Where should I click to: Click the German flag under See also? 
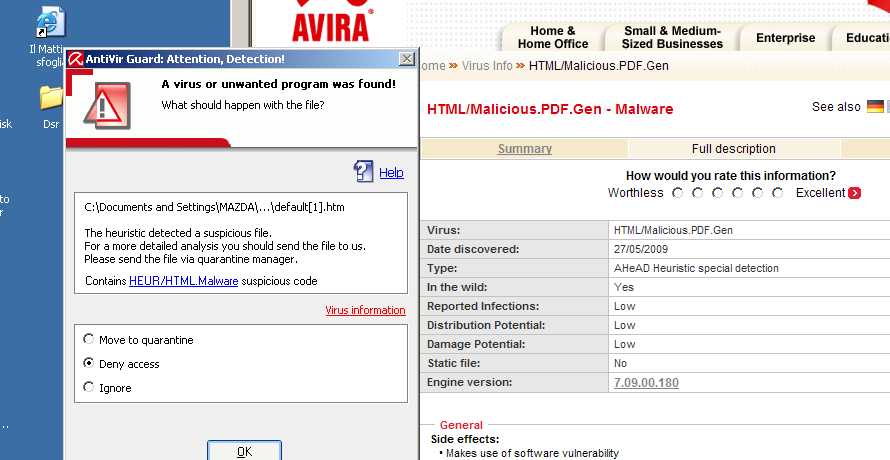point(875,106)
